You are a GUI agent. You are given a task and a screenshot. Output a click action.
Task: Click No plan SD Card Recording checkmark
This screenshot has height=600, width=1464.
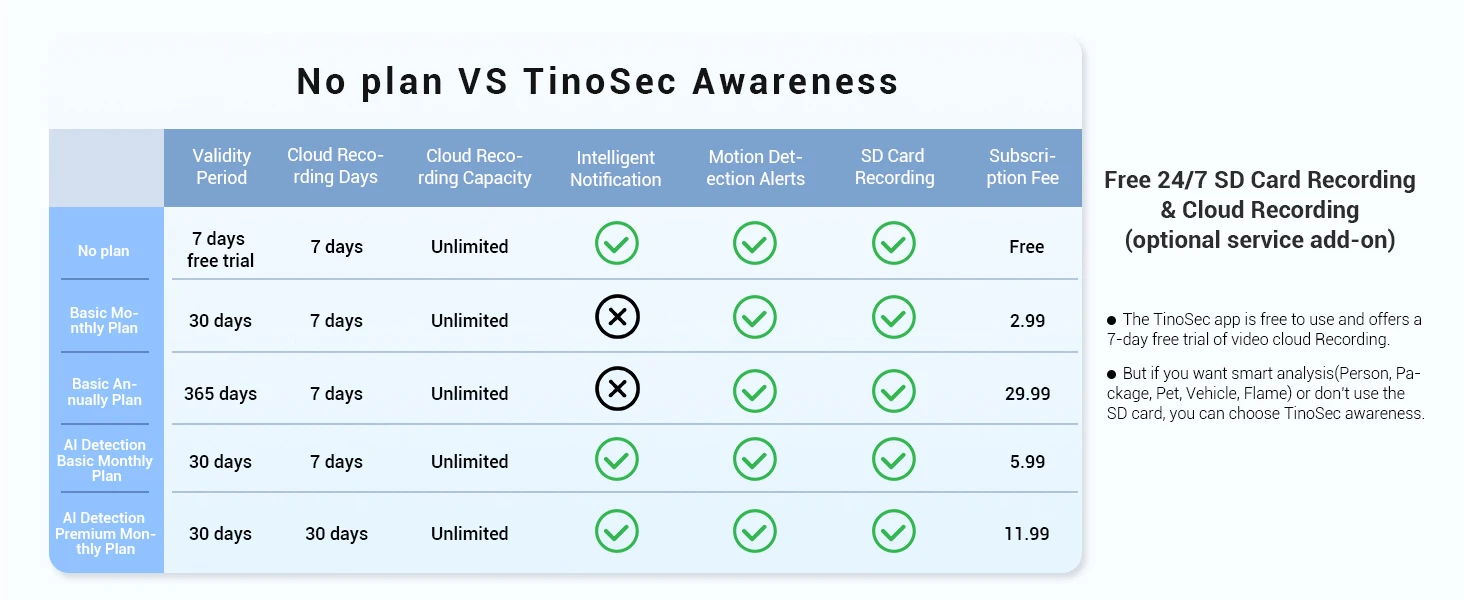(893, 244)
